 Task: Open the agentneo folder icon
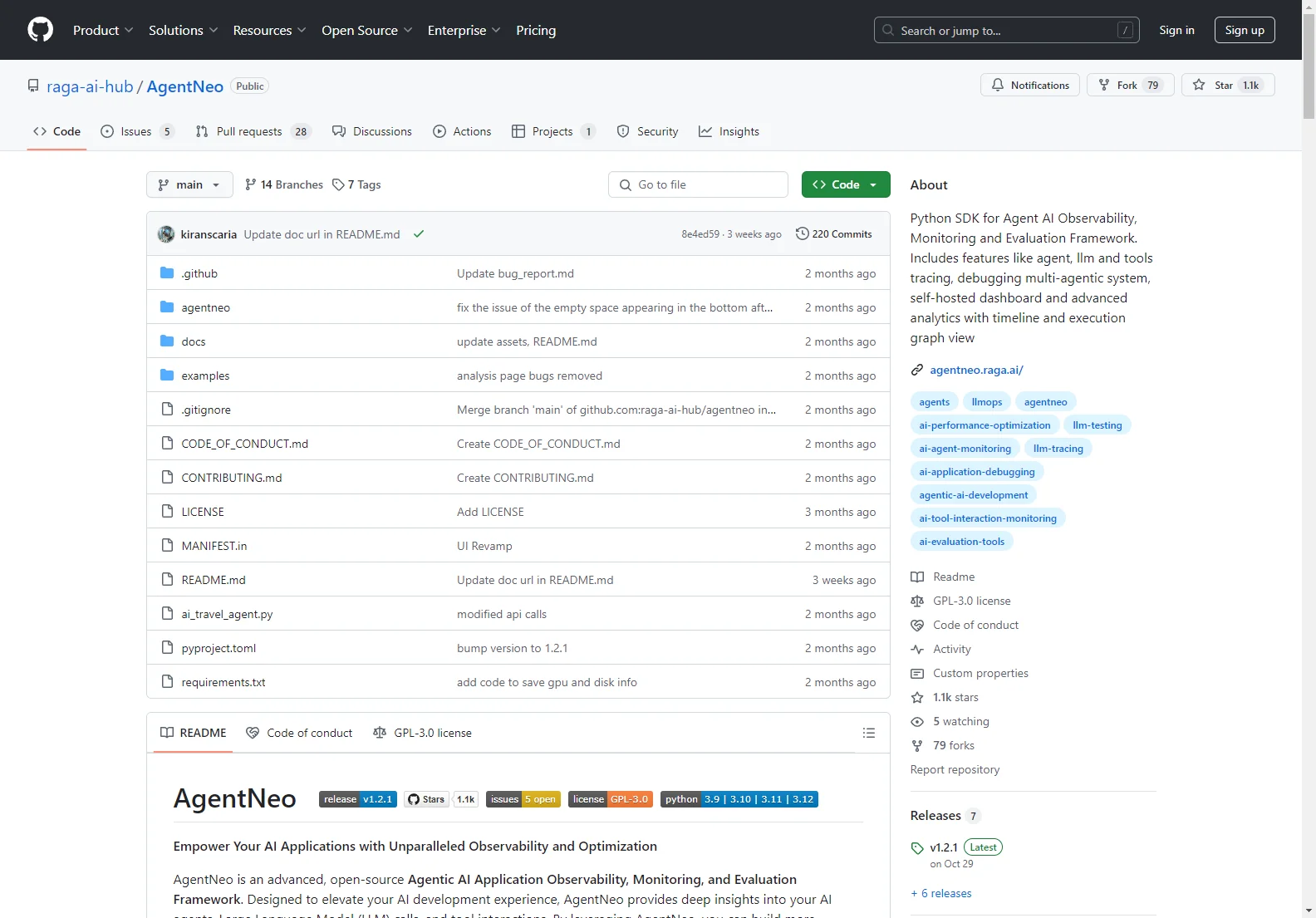[167, 307]
